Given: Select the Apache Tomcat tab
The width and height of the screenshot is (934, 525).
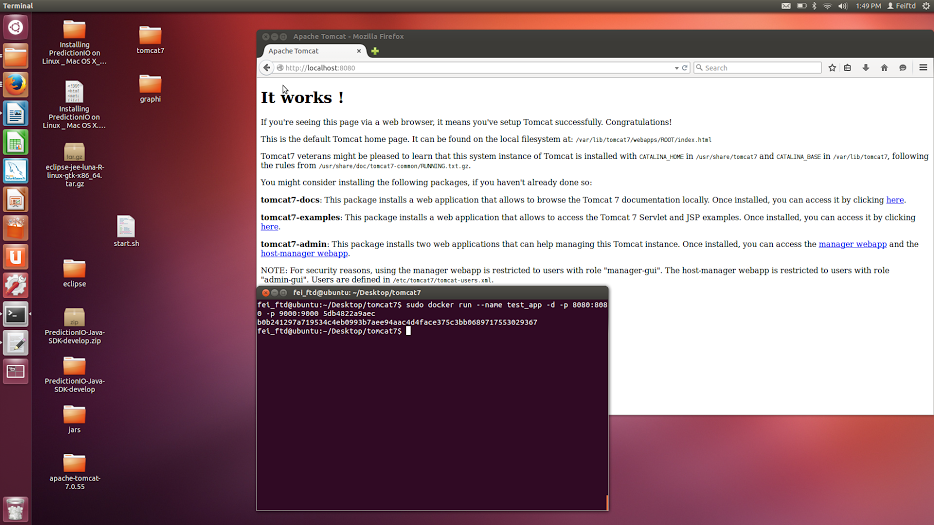Looking at the screenshot, I should 314,51.
